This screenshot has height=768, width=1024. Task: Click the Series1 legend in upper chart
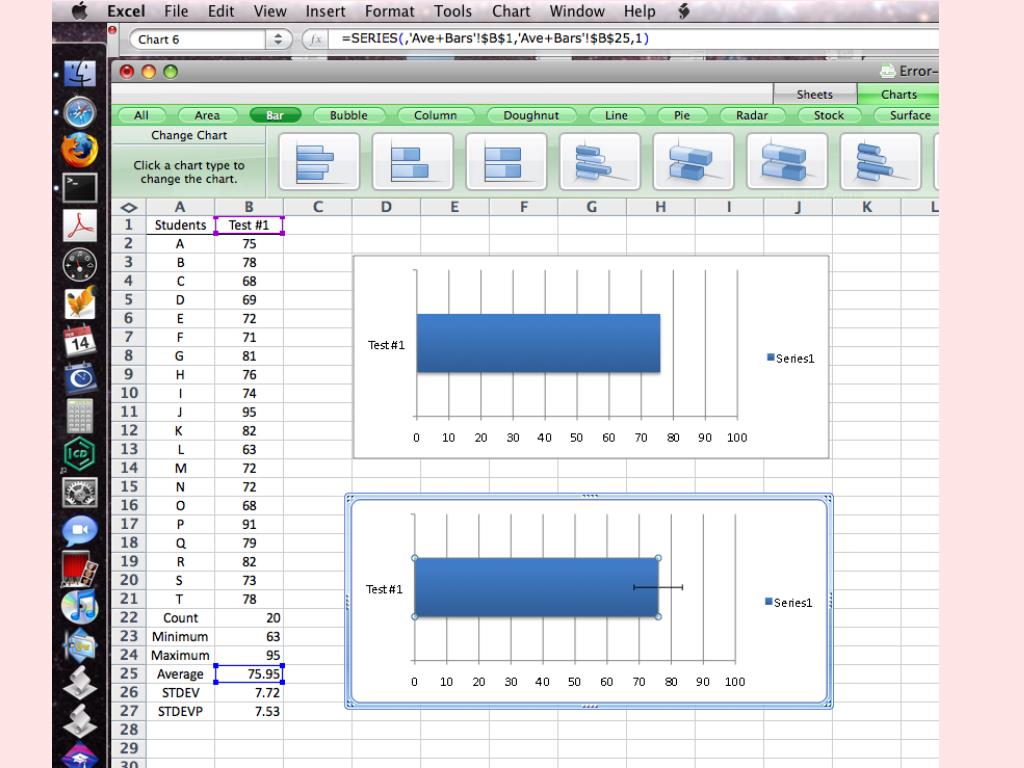point(790,358)
